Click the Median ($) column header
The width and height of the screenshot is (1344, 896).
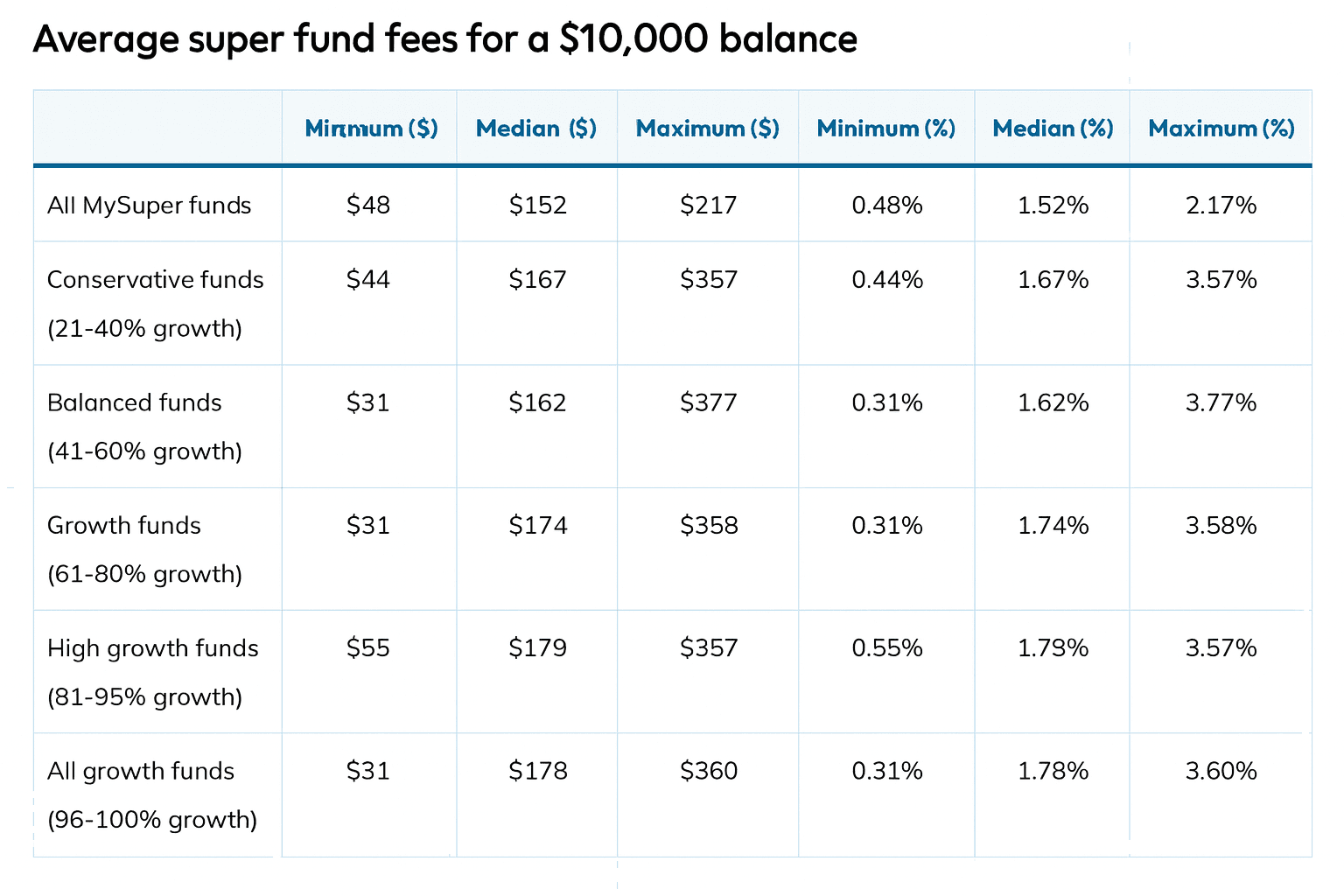(x=536, y=129)
